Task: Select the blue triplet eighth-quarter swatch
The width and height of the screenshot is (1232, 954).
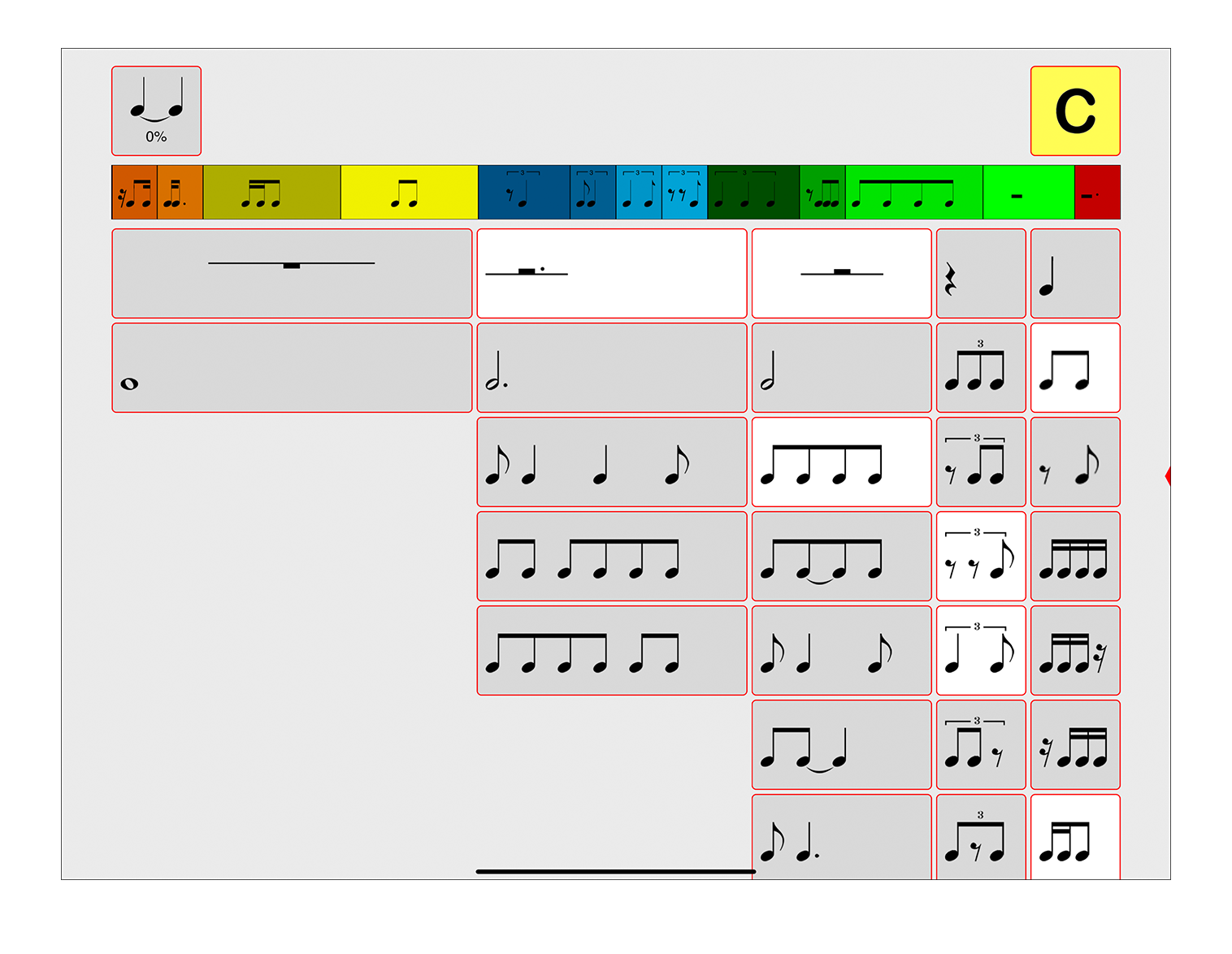Action: click(x=593, y=193)
